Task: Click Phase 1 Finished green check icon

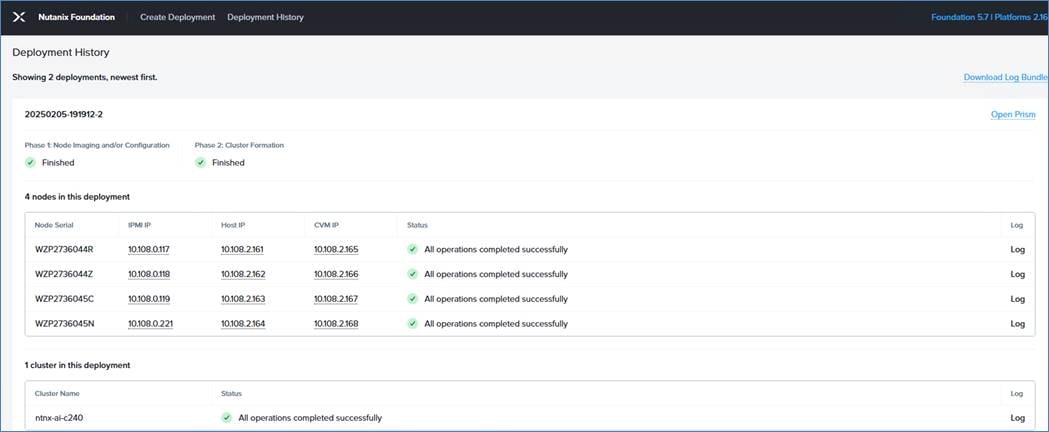Action: pos(30,163)
